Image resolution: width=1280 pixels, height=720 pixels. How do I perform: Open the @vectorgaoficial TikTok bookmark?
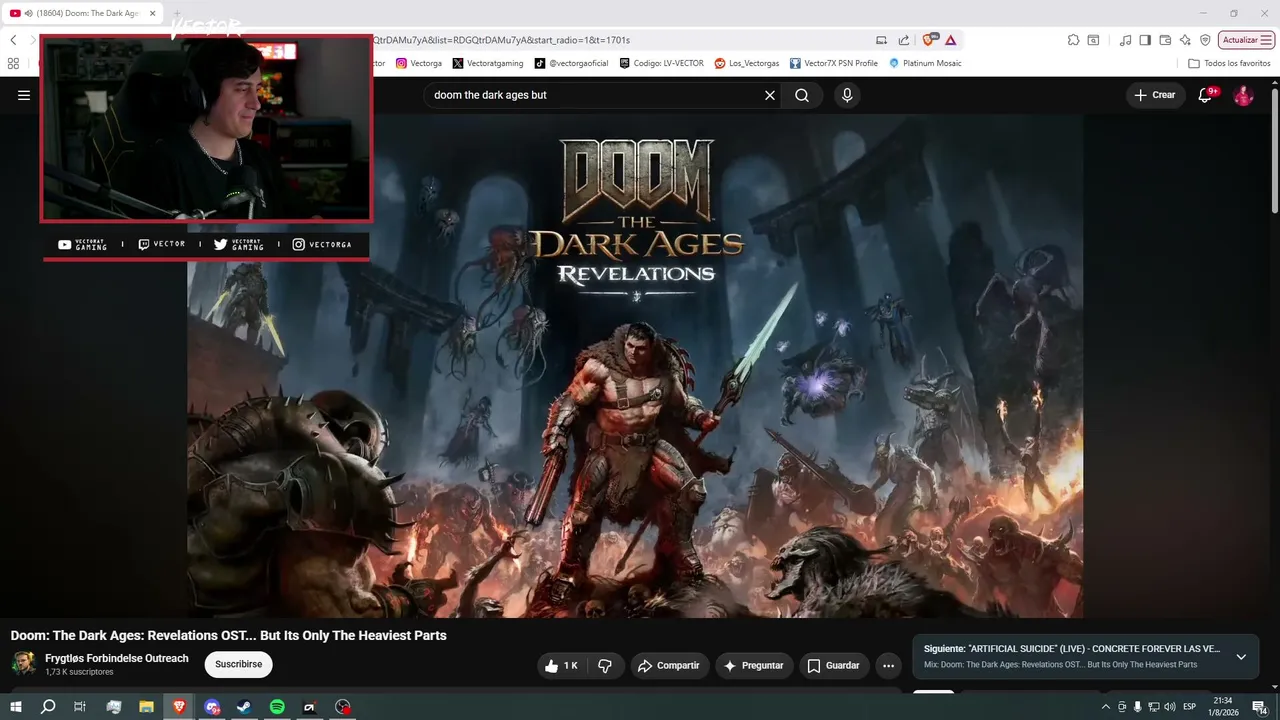coord(570,63)
